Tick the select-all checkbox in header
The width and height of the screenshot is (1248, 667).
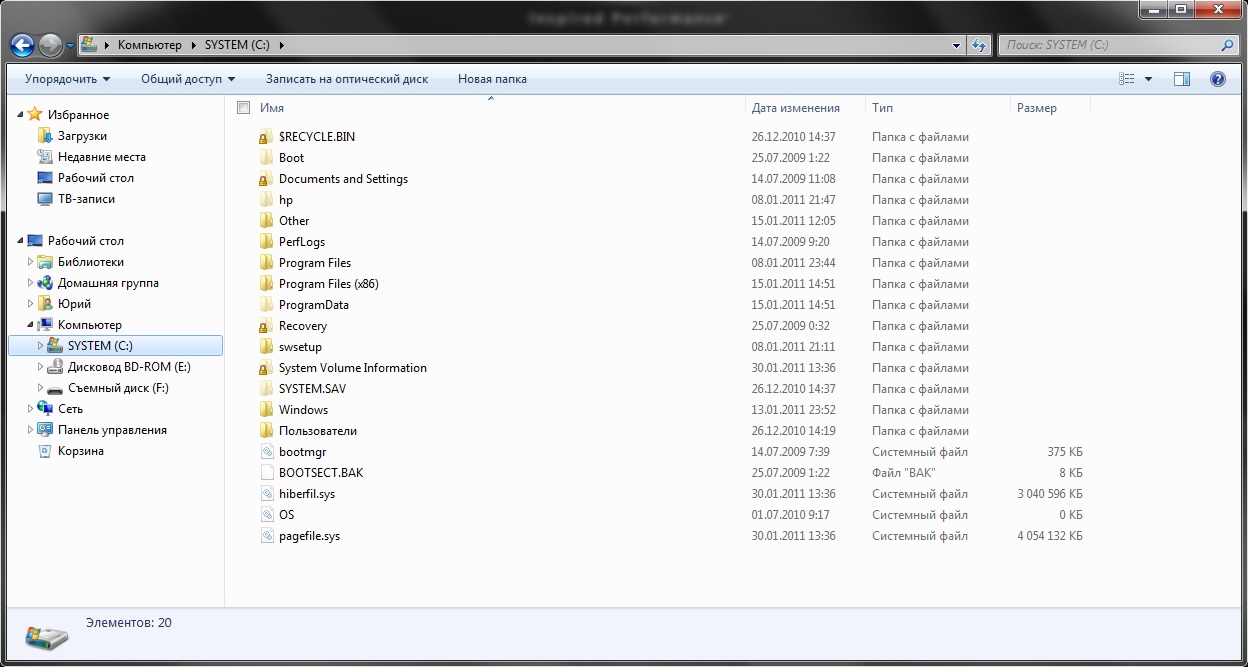pos(243,107)
